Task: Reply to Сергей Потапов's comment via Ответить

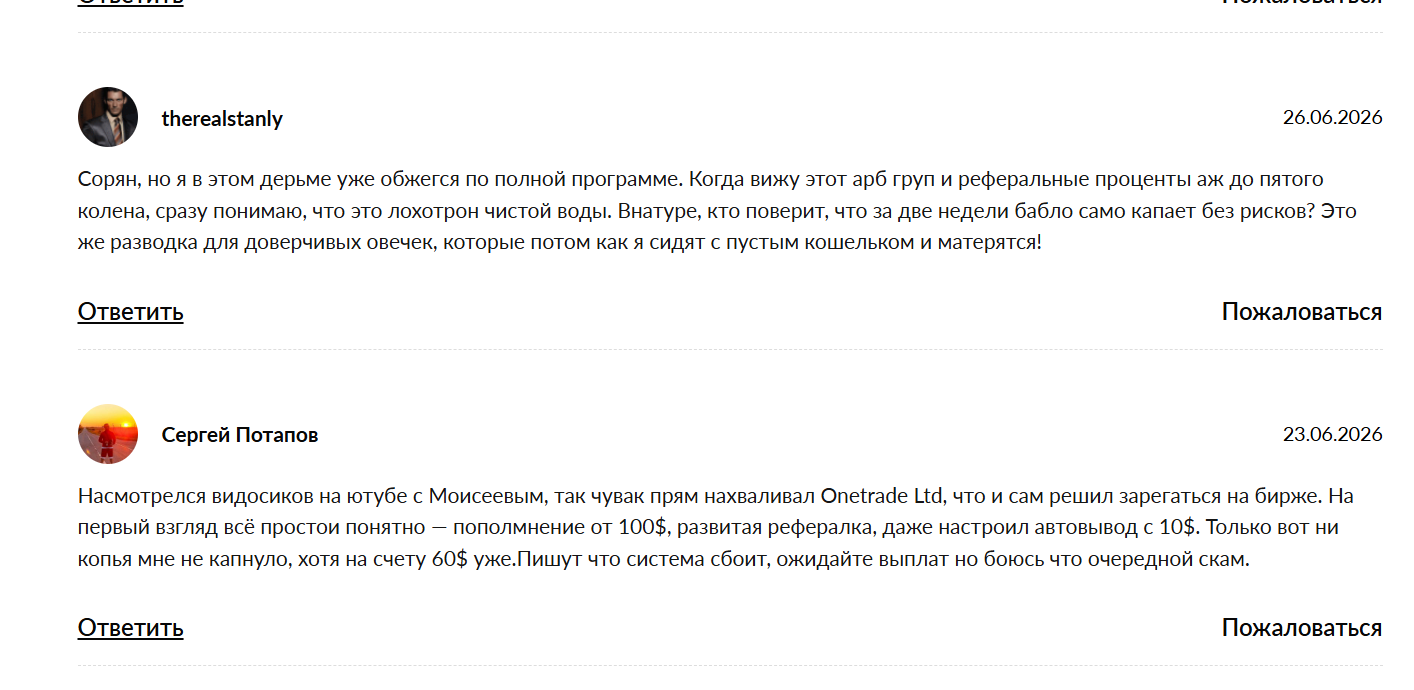Action: pyautogui.click(x=131, y=627)
